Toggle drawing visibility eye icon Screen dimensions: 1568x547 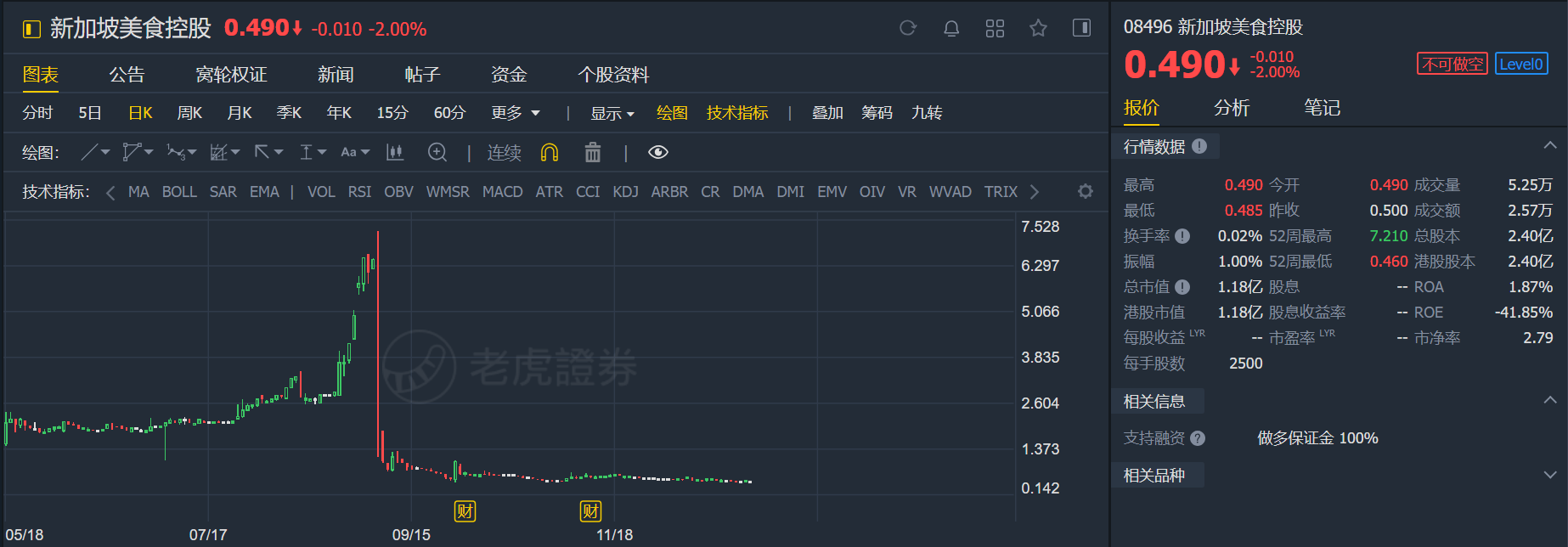(658, 152)
